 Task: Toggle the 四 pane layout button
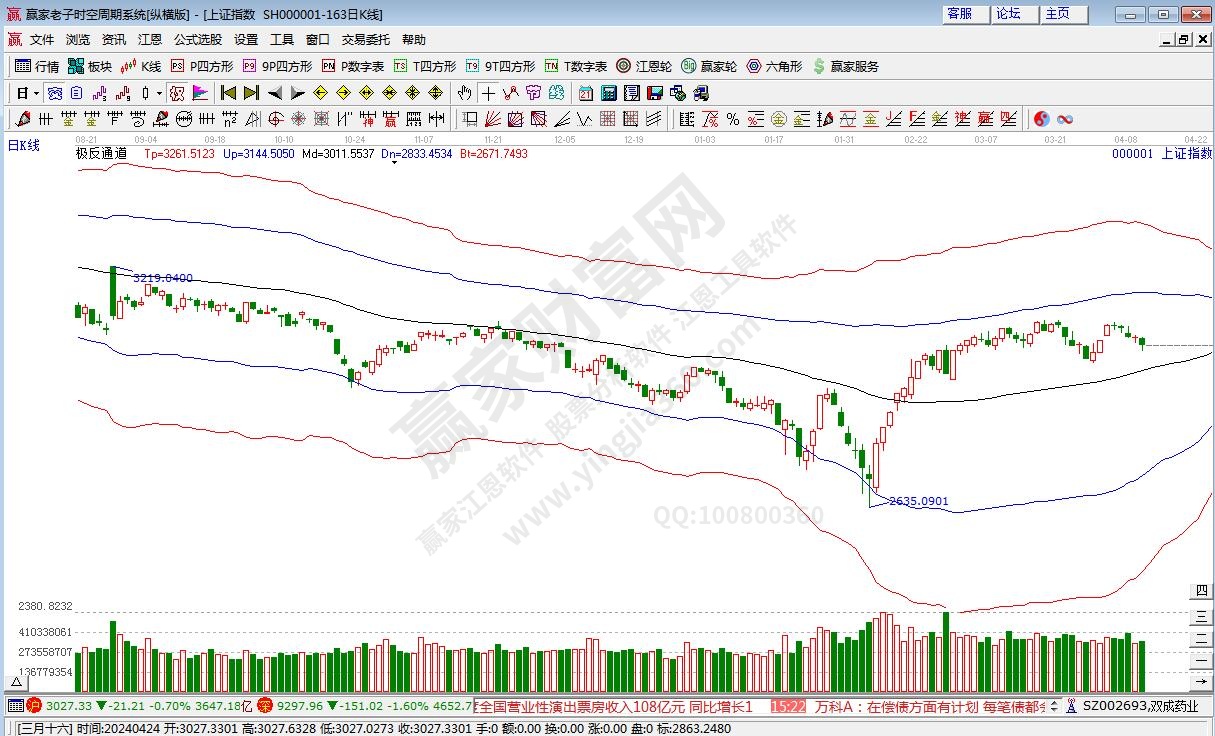(x=1202, y=590)
